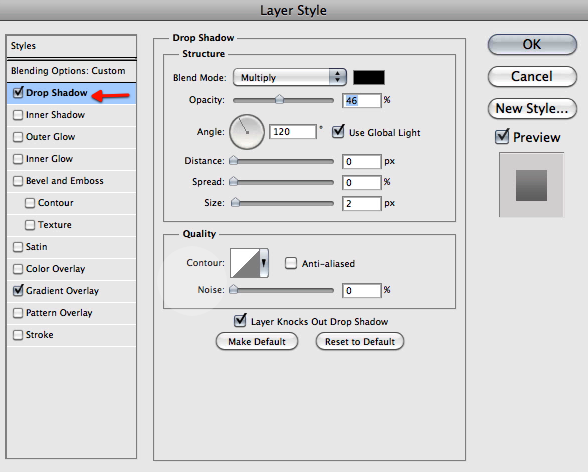Toggle the Use Global Light checkbox
This screenshot has height=472, width=588.
[338, 132]
